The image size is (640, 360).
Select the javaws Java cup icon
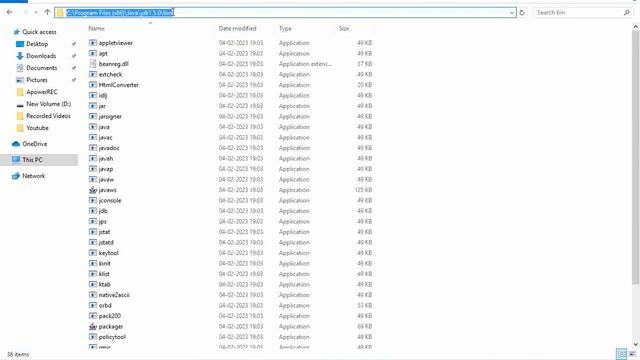click(93, 190)
